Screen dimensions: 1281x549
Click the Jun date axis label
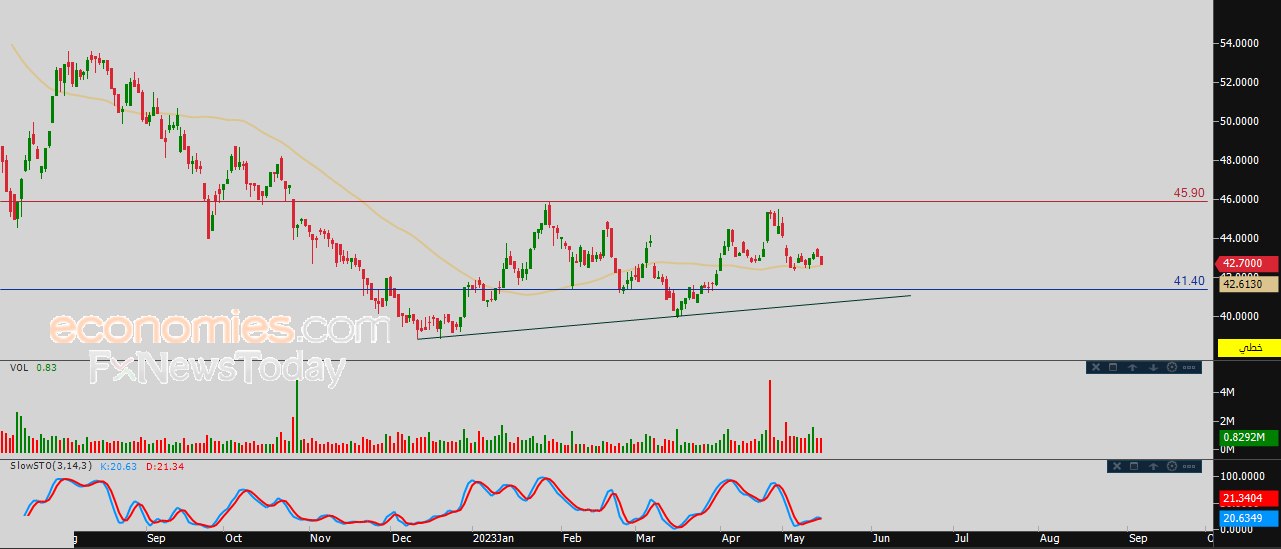881,538
